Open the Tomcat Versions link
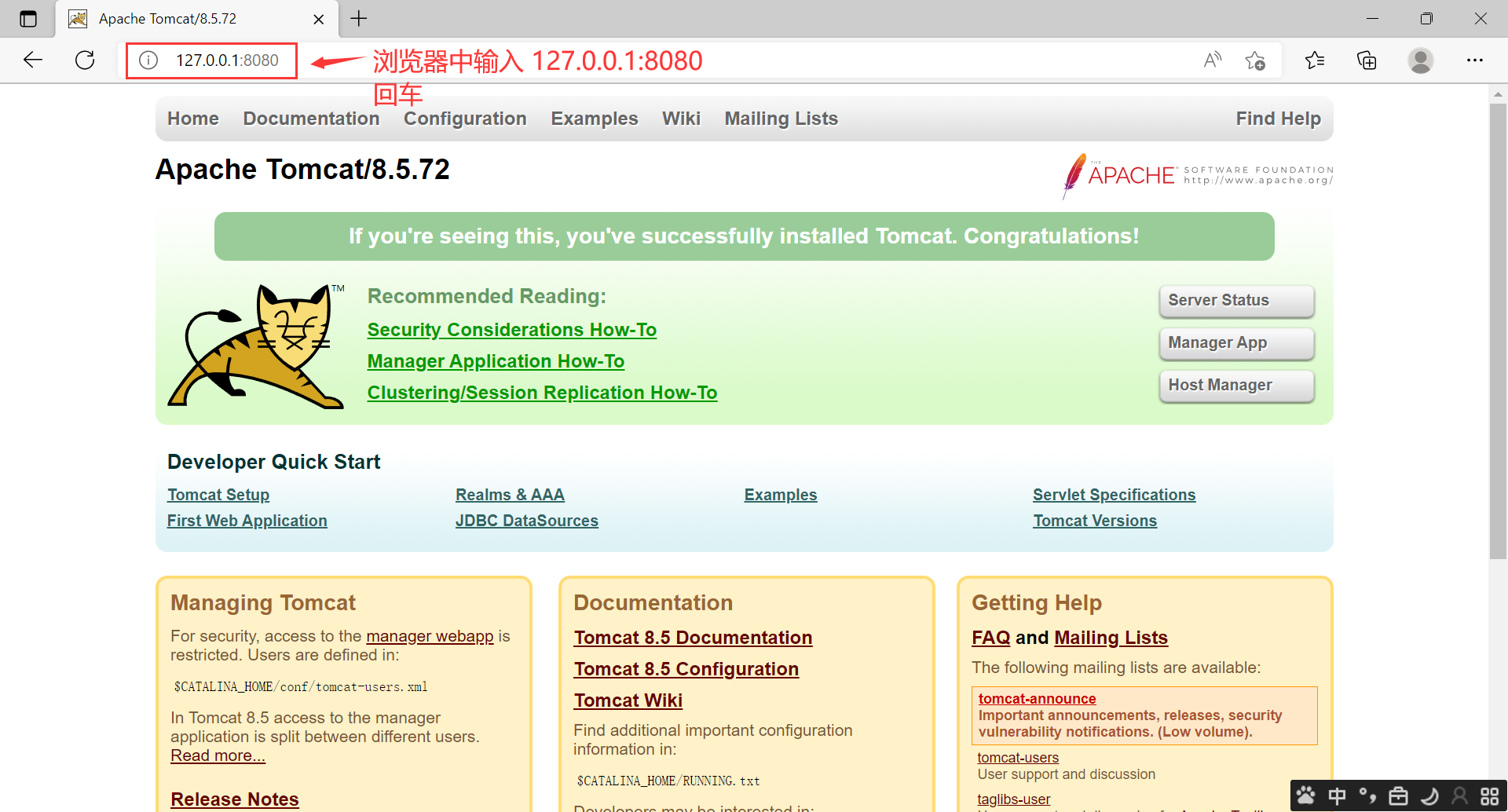 (x=1095, y=521)
